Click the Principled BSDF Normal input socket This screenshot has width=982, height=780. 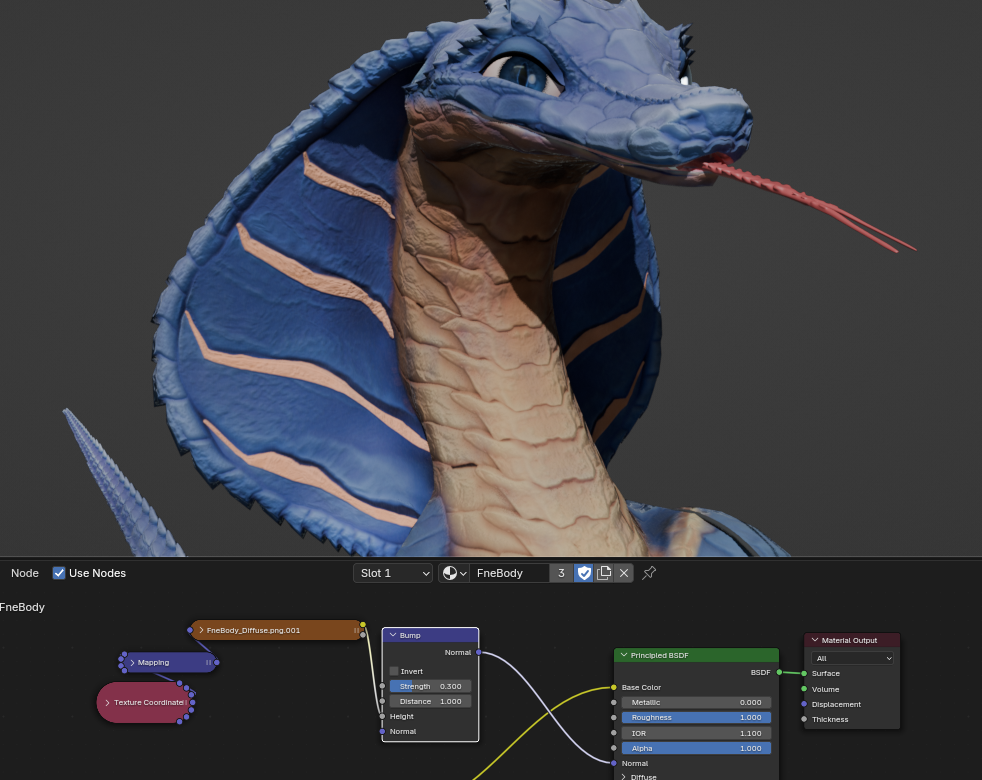(614, 763)
